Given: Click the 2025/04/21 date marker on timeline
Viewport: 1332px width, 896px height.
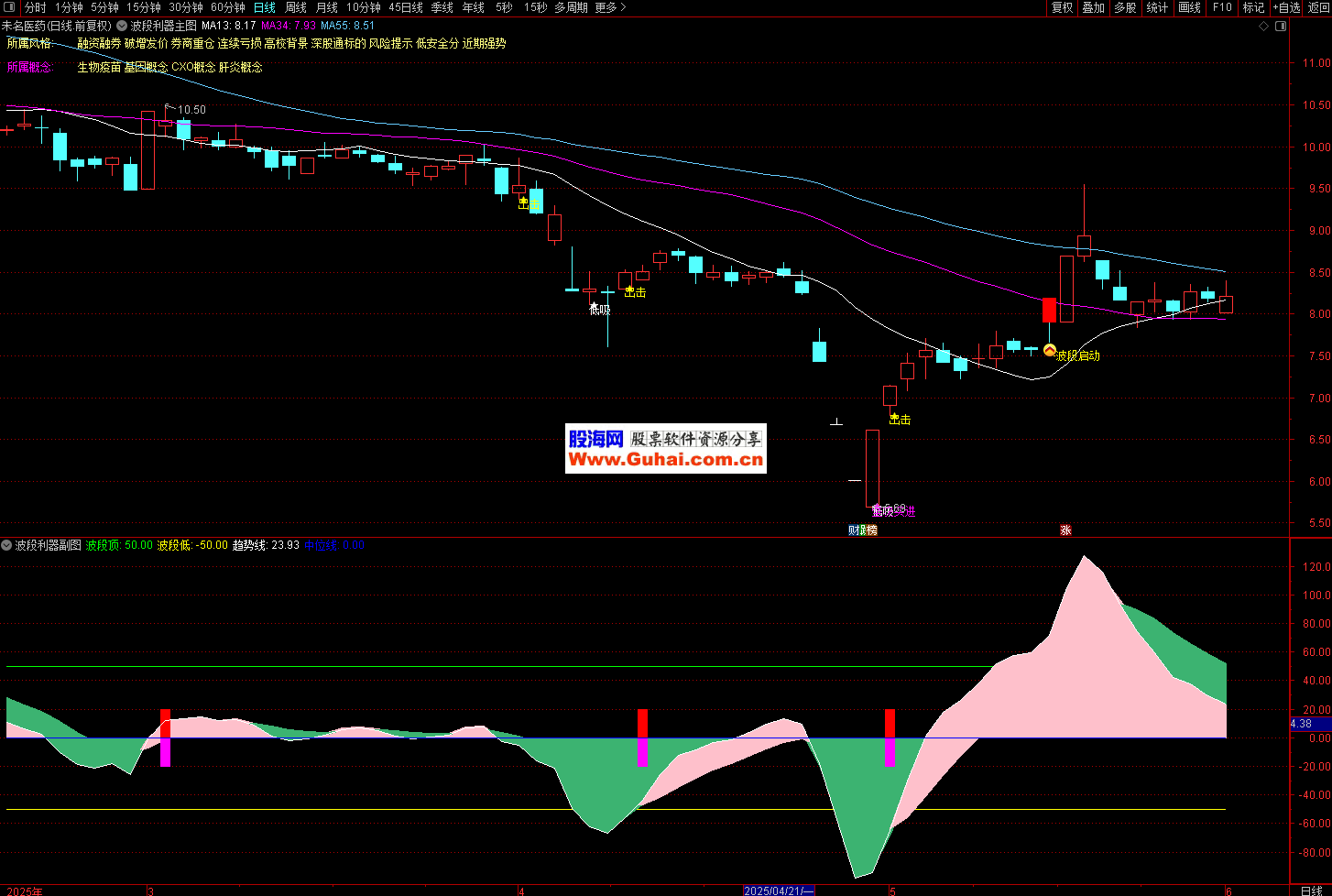Looking at the screenshot, I should [779, 891].
